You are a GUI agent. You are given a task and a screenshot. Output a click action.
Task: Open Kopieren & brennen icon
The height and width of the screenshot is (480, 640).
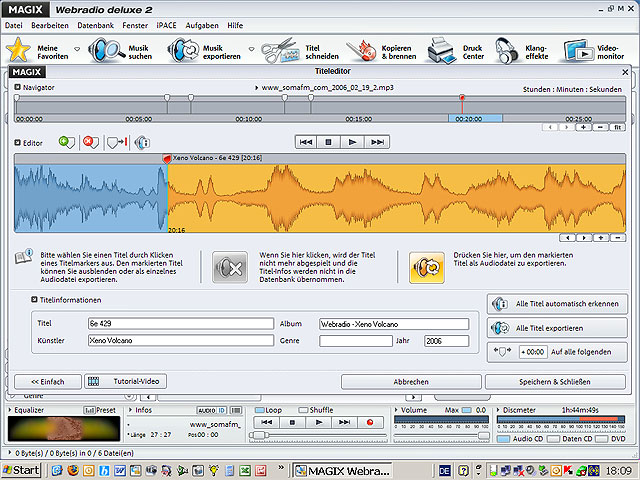pos(362,51)
